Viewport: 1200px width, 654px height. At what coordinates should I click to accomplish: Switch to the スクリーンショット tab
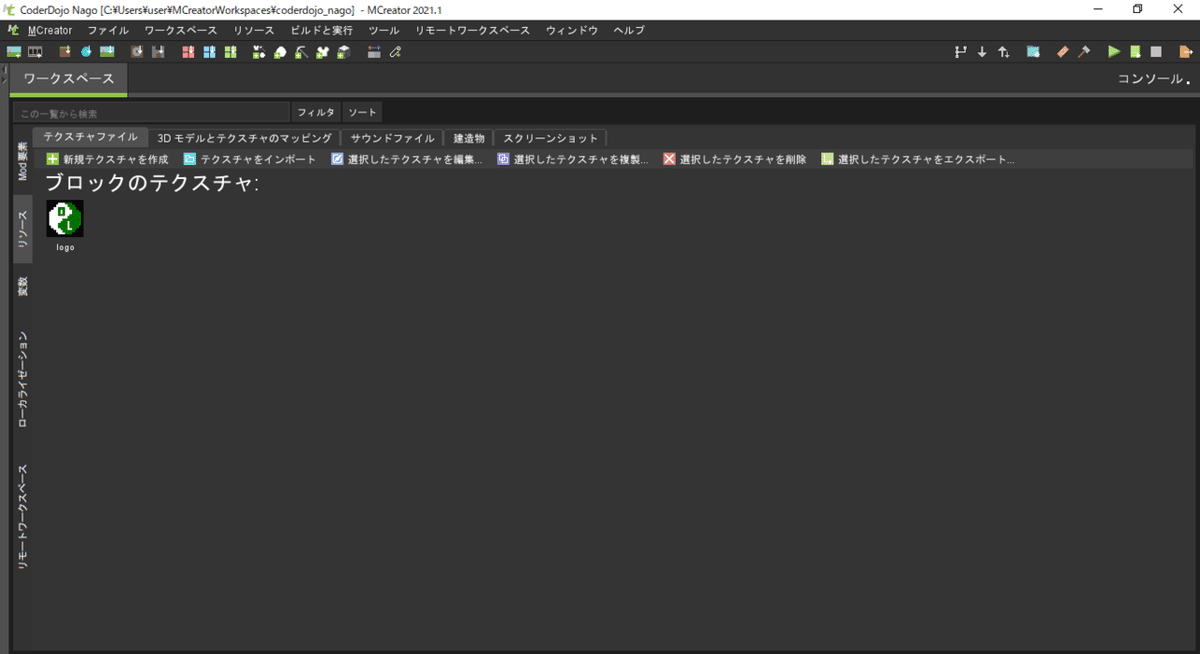point(550,137)
